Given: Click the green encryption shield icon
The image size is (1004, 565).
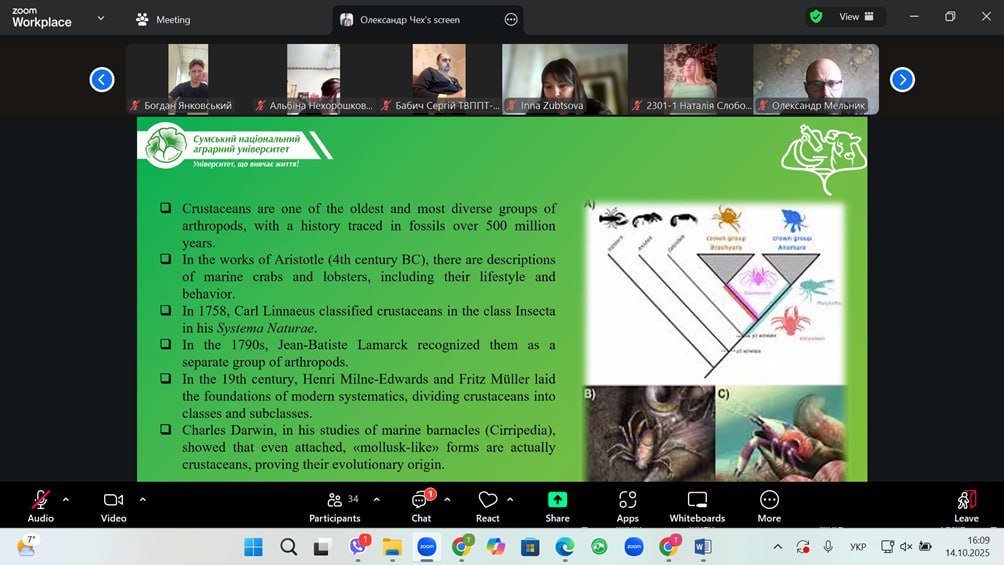Looking at the screenshot, I should (x=817, y=17).
